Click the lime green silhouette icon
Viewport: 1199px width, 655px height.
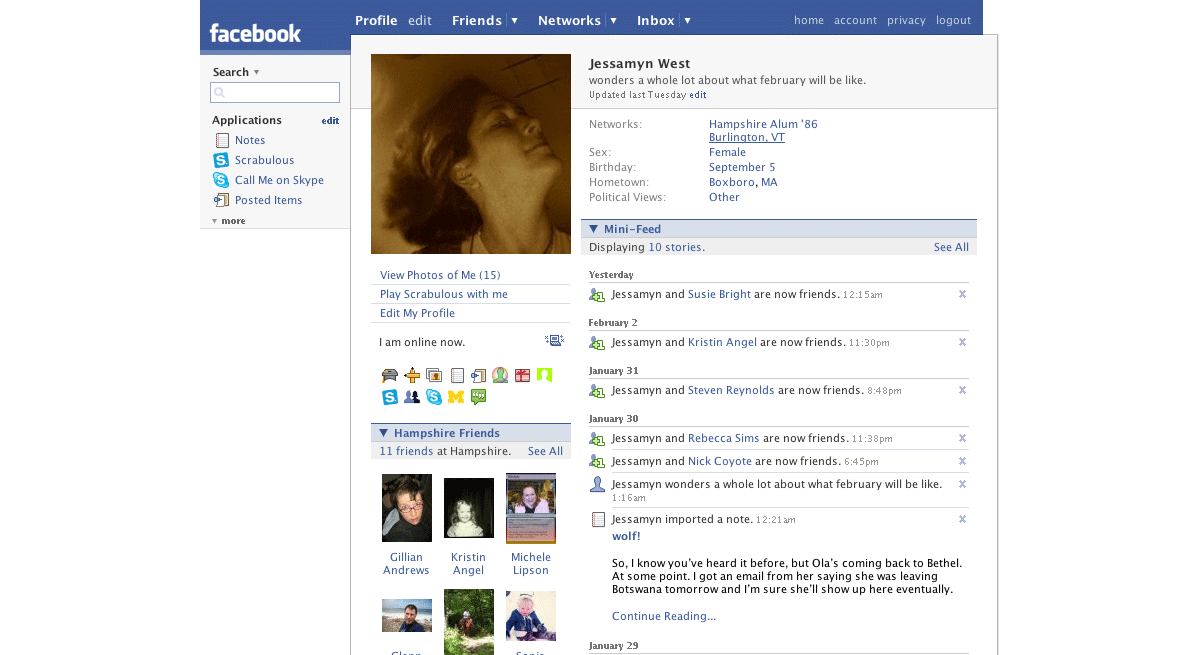pos(544,375)
